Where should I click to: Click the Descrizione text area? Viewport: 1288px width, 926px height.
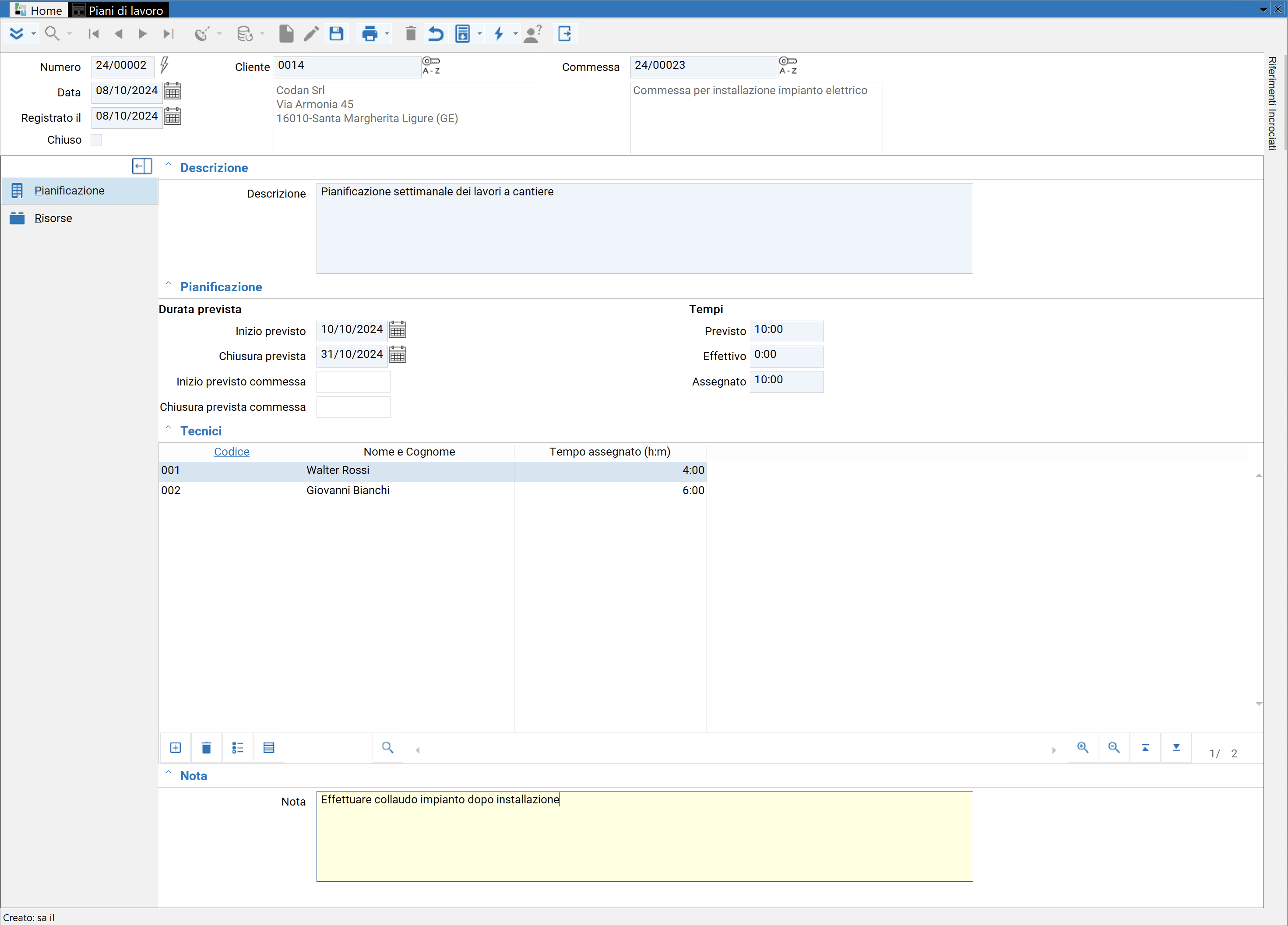click(644, 228)
